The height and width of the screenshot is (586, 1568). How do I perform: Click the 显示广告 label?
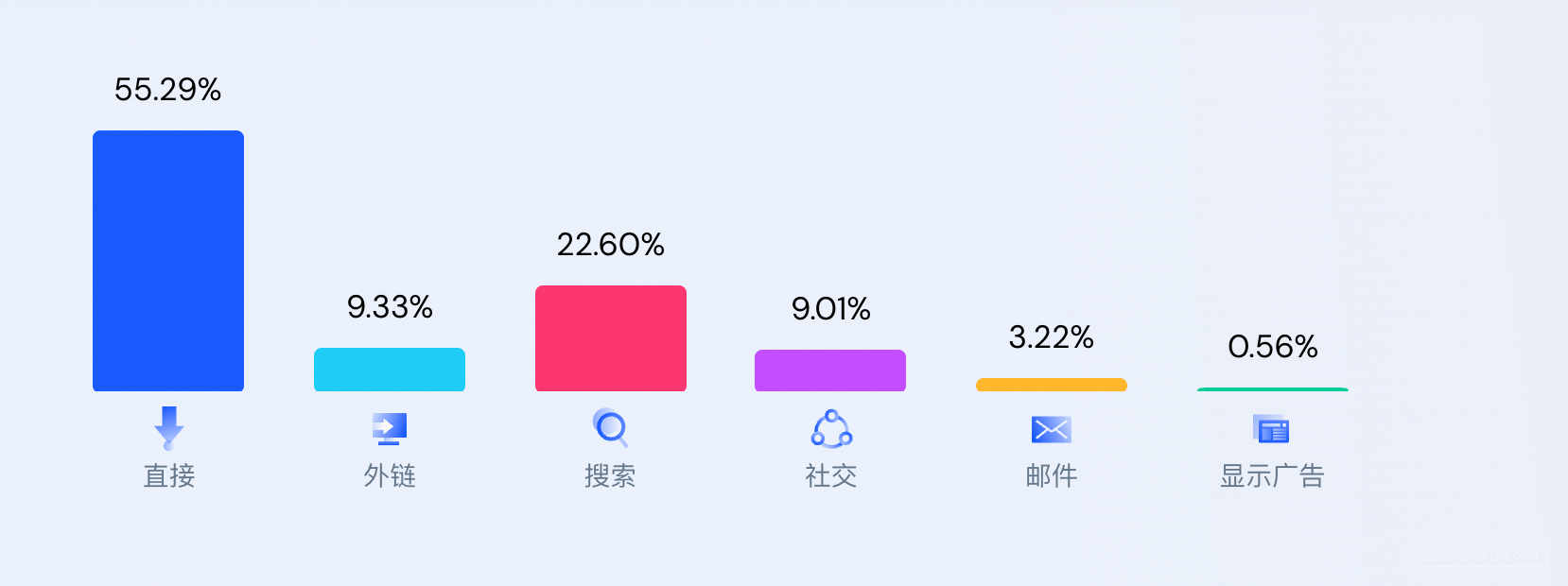1272,475
